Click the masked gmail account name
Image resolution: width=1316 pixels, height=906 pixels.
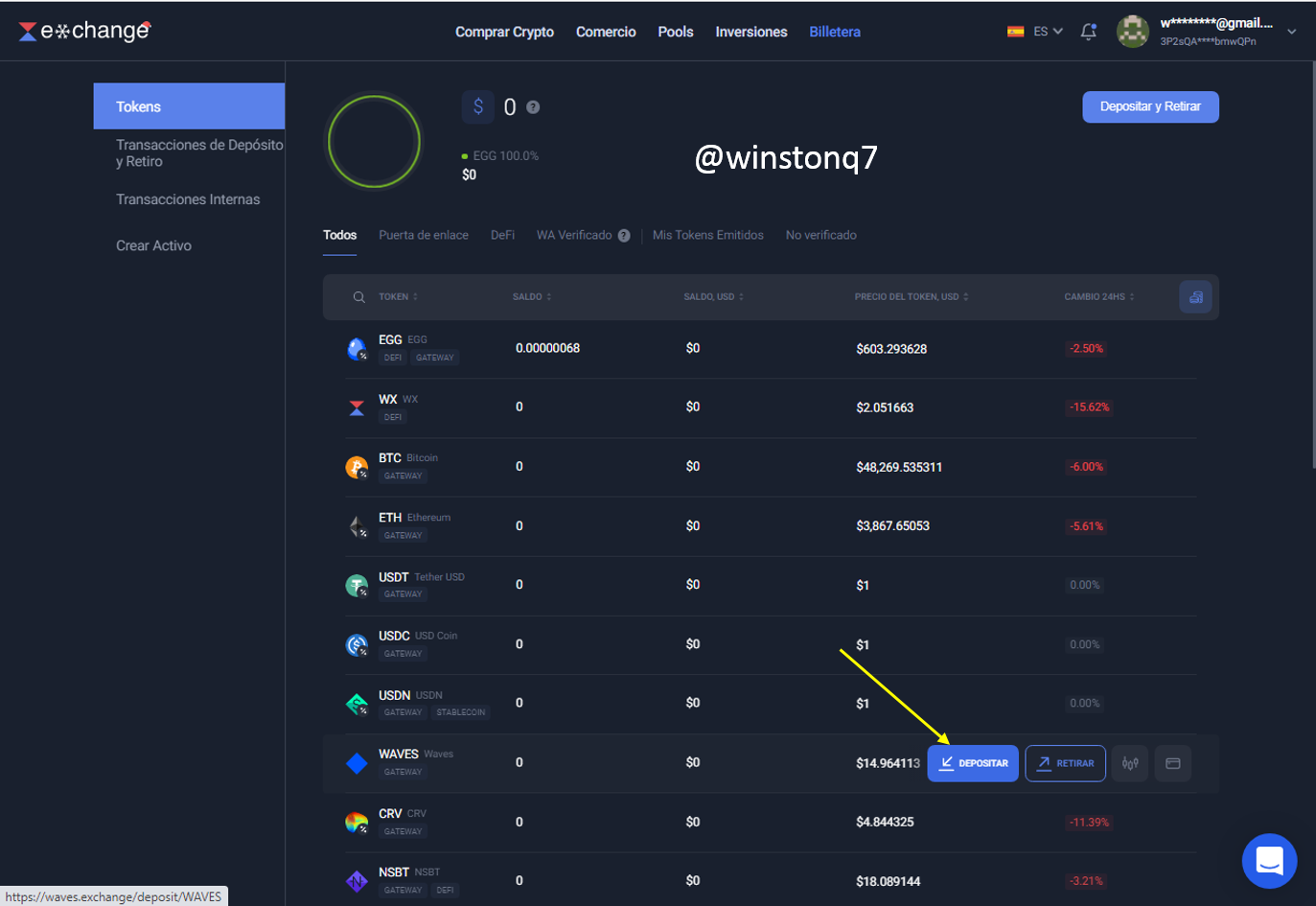1216,23
